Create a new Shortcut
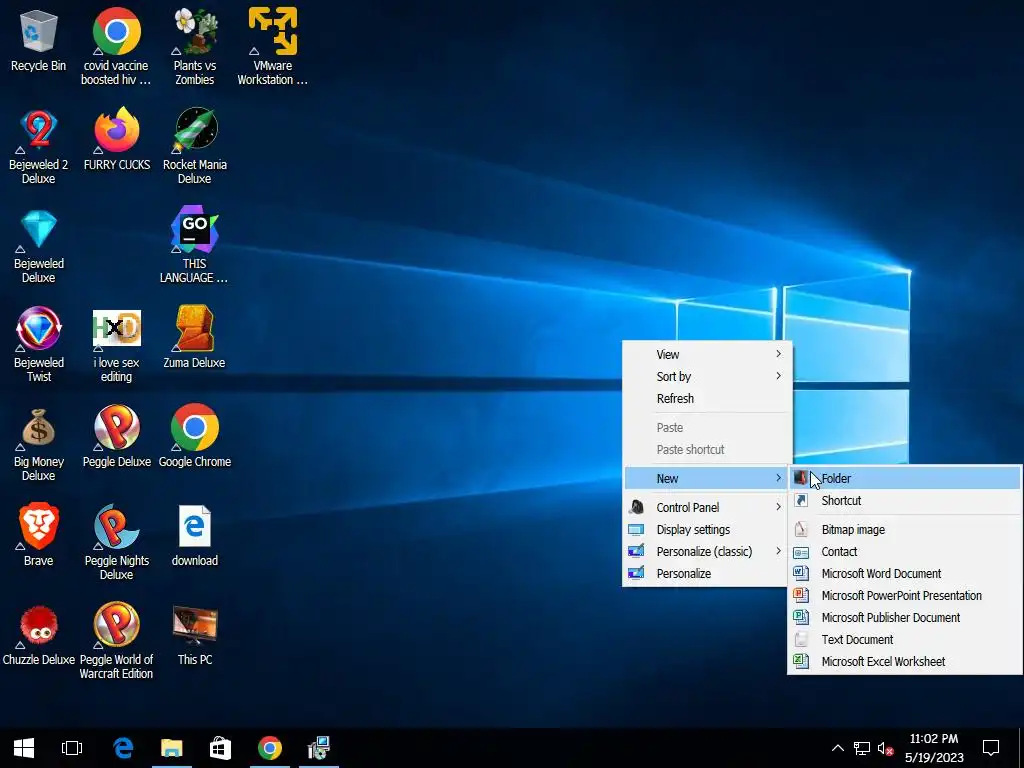This screenshot has height=768, width=1024. point(904,501)
